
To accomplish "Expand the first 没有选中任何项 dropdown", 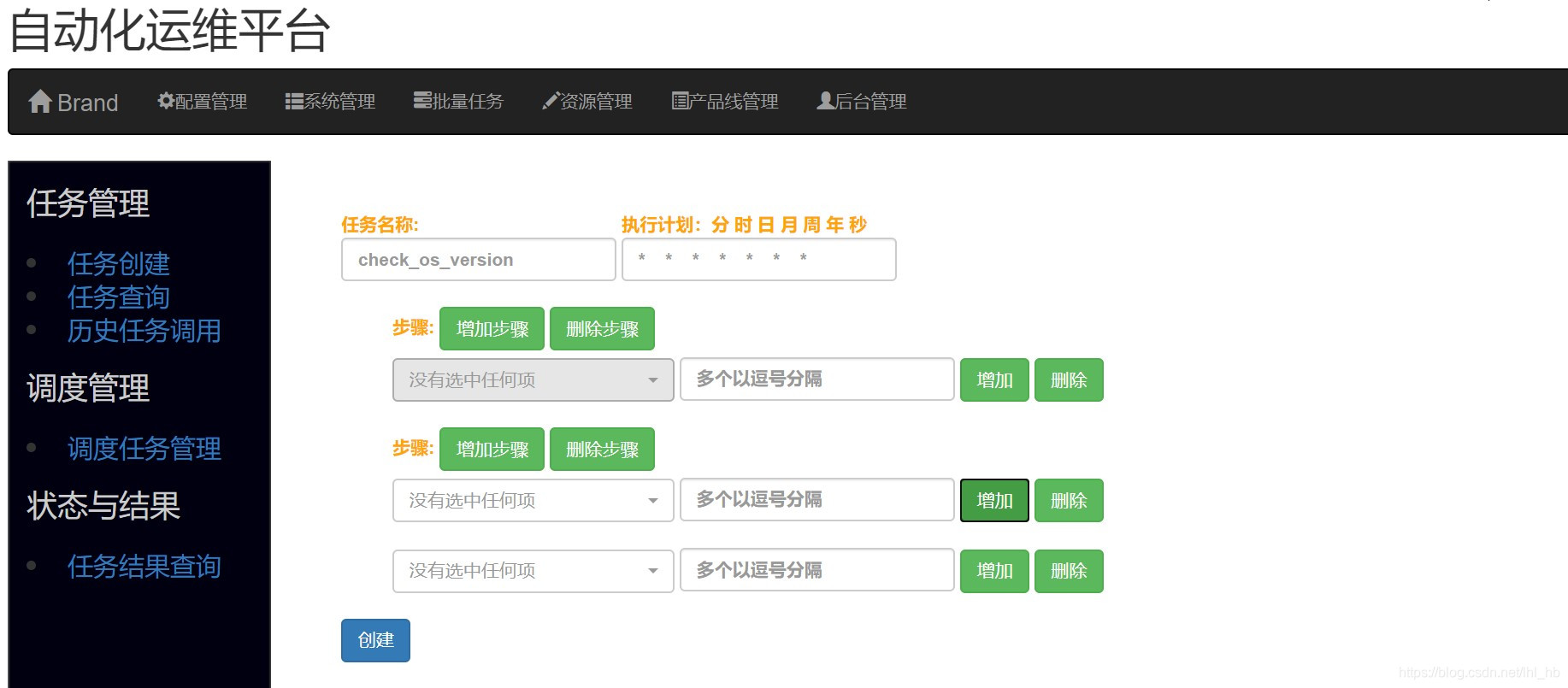I will (x=533, y=379).
